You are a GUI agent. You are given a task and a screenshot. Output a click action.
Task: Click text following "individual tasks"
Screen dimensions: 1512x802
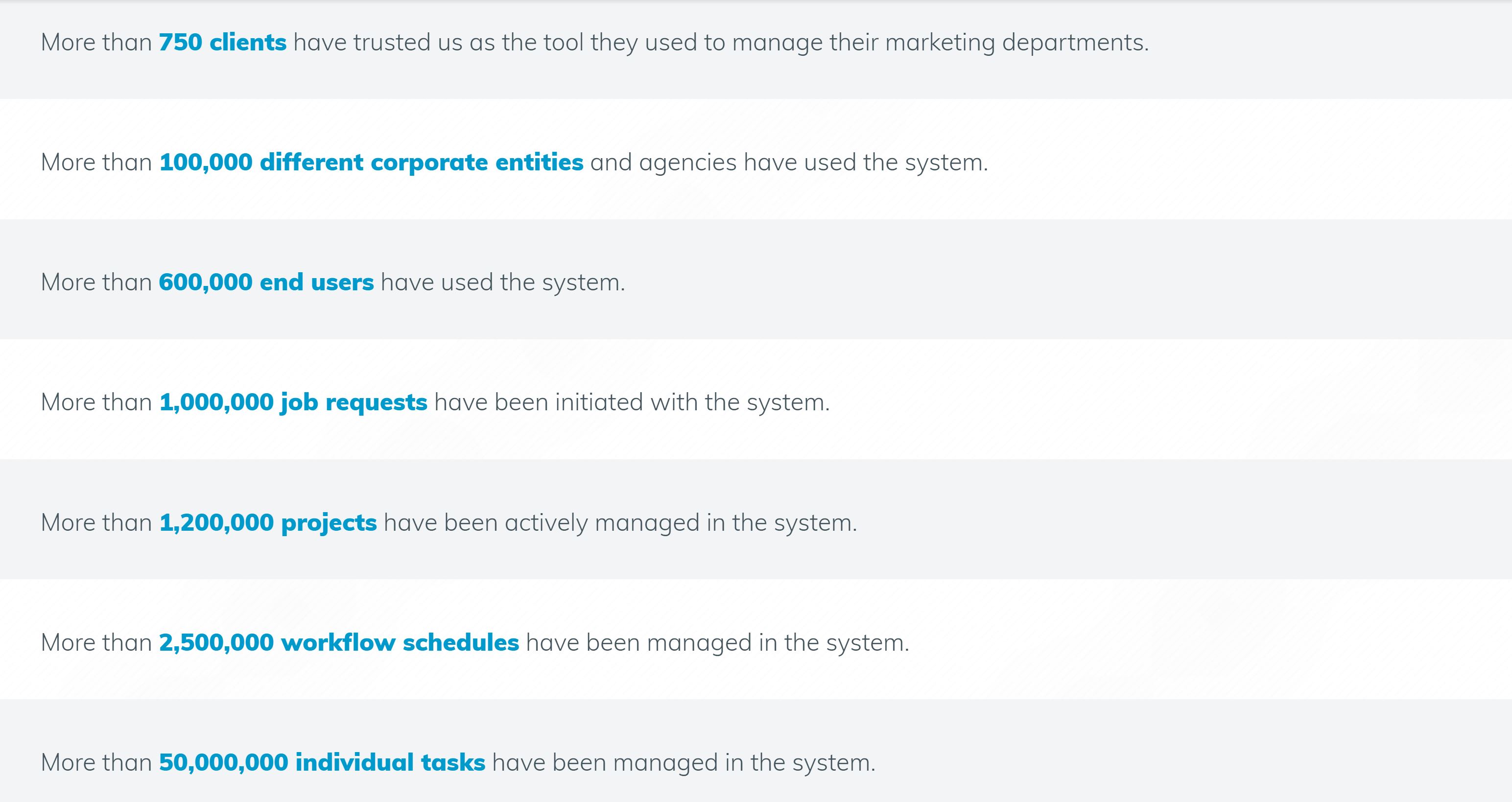pos(683,763)
